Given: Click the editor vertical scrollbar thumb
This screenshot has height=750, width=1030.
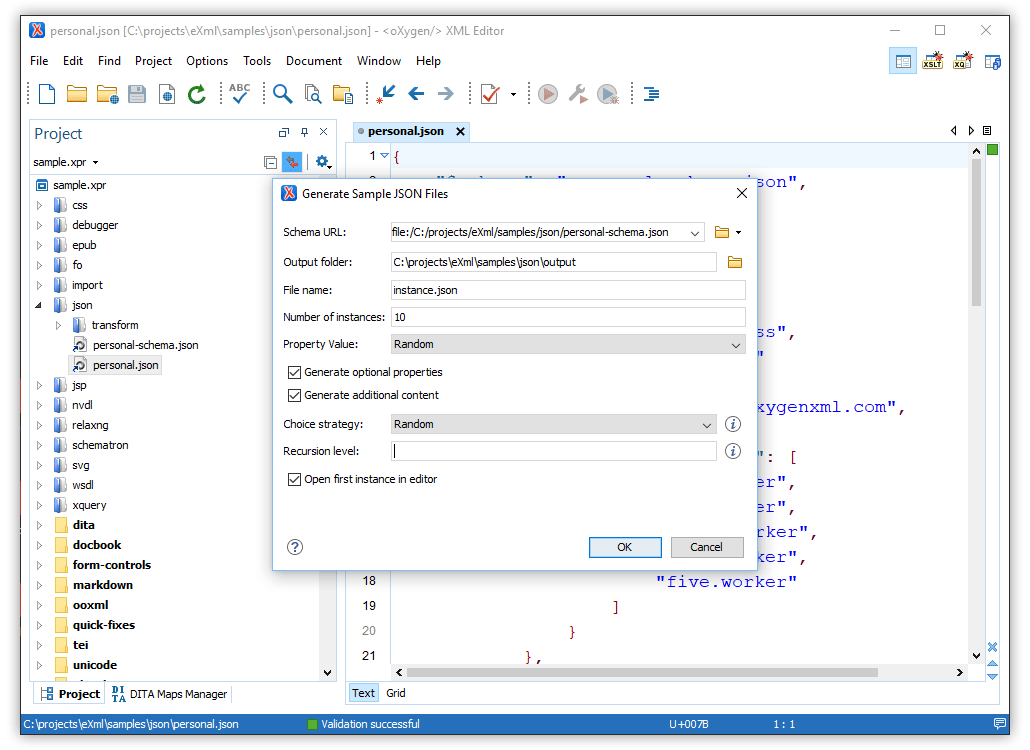Looking at the screenshot, I should (976, 232).
